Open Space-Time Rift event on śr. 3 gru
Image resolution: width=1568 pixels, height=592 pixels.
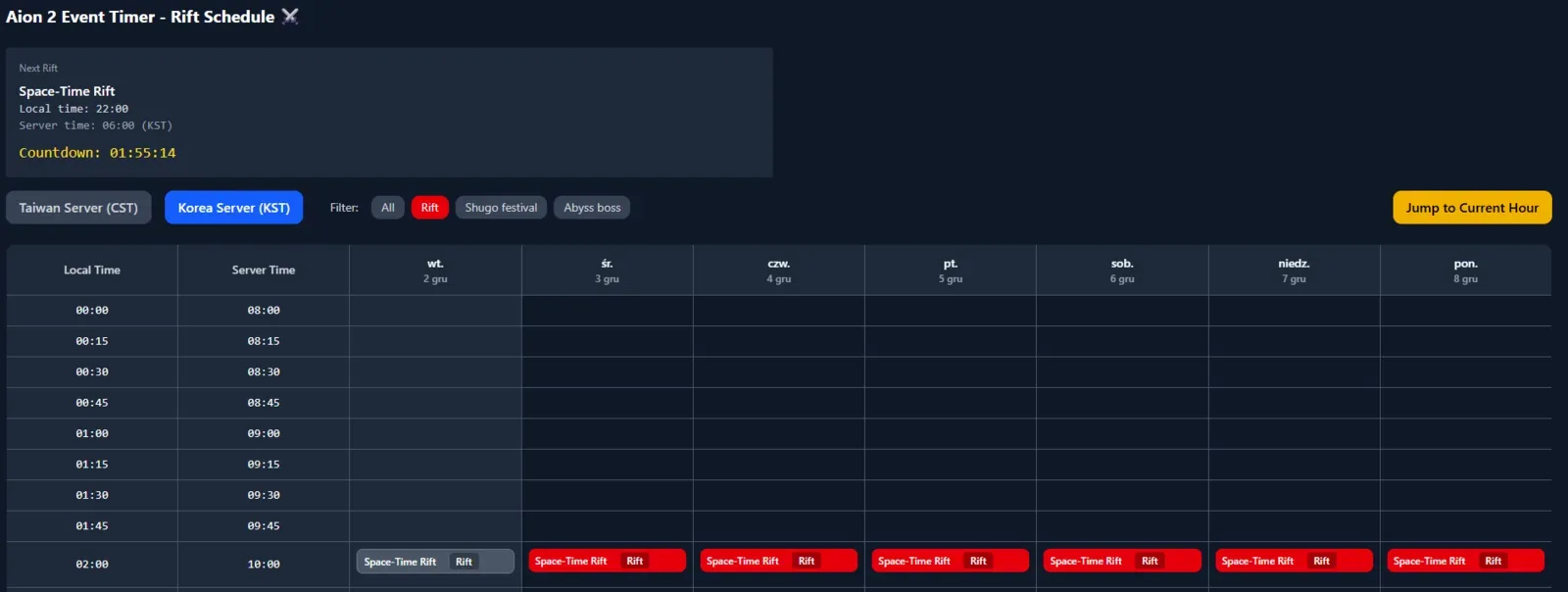coord(607,561)
